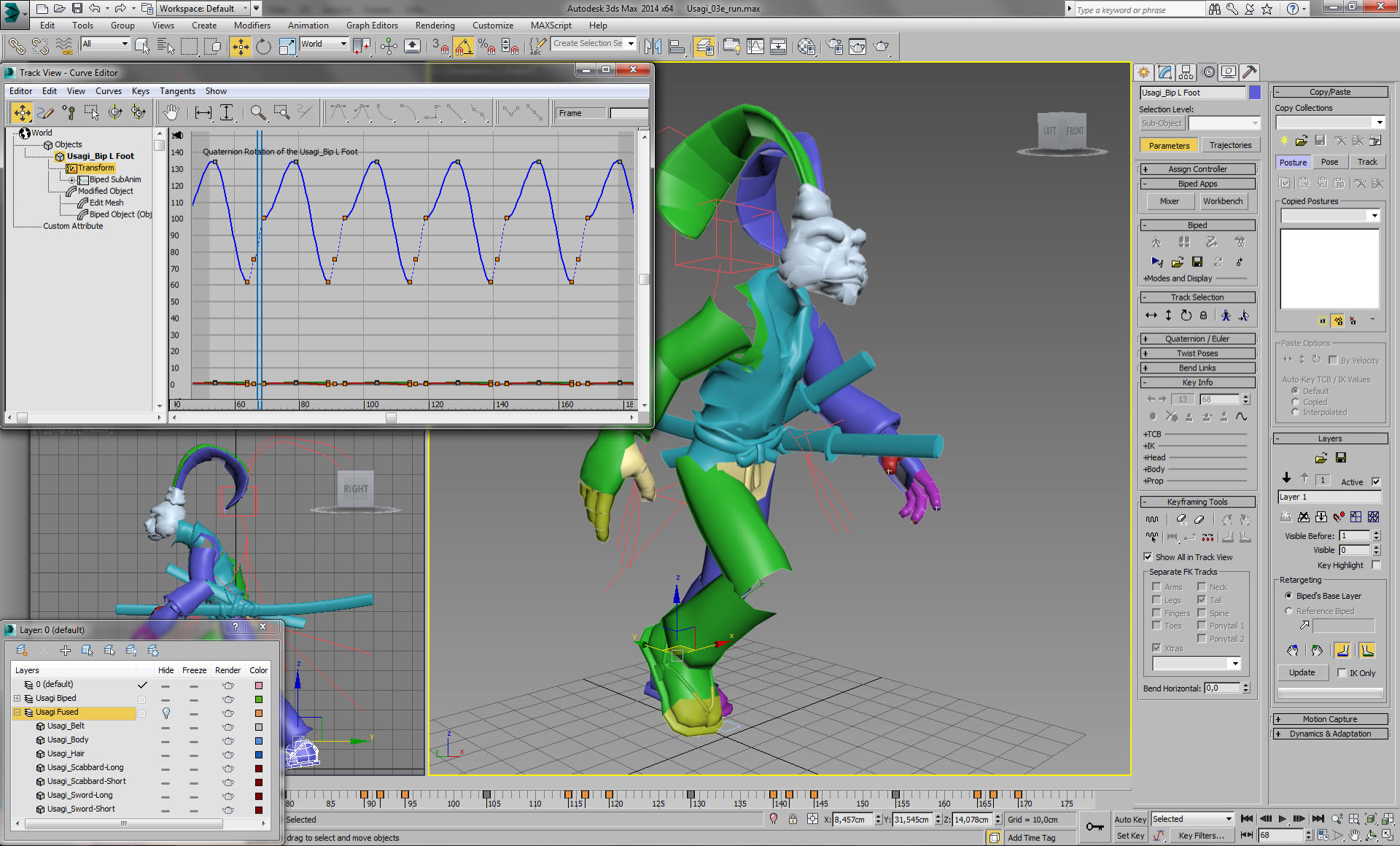This screenshot has width=1400, height=846.
Task: Click the Link selection tool icon
Action: [x=16, y=47]
